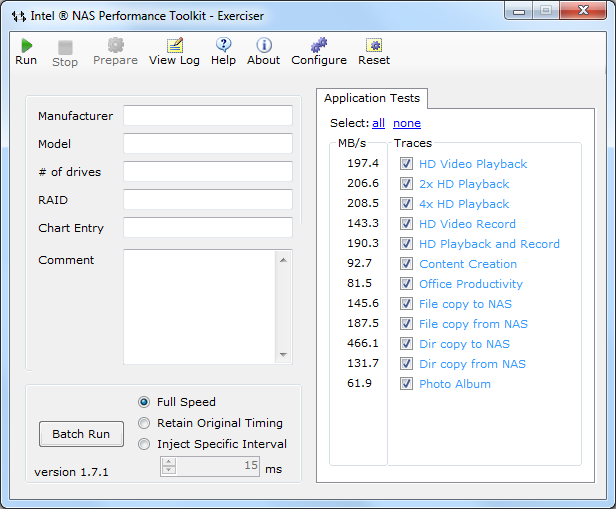Open the About info icon
This screenshot has height=509, width=616.
pyautogui.click(x=264, y=45)
